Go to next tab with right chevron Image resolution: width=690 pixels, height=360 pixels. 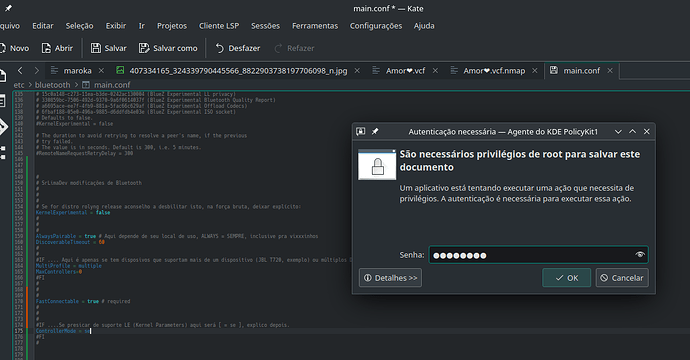pos(37,70)
